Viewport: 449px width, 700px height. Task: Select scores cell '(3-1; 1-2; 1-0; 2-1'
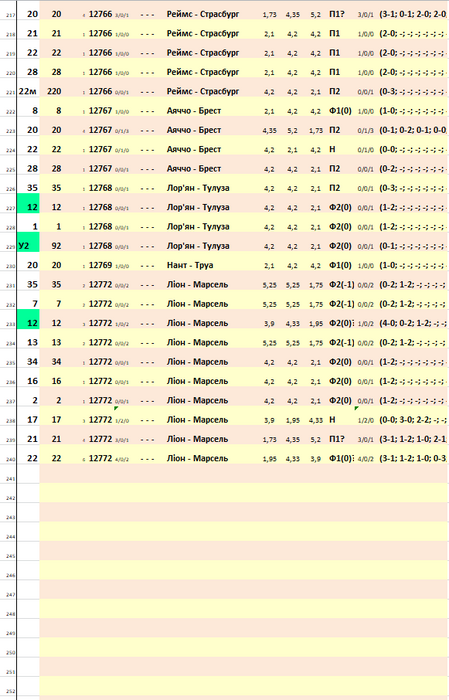coord(413,439)
